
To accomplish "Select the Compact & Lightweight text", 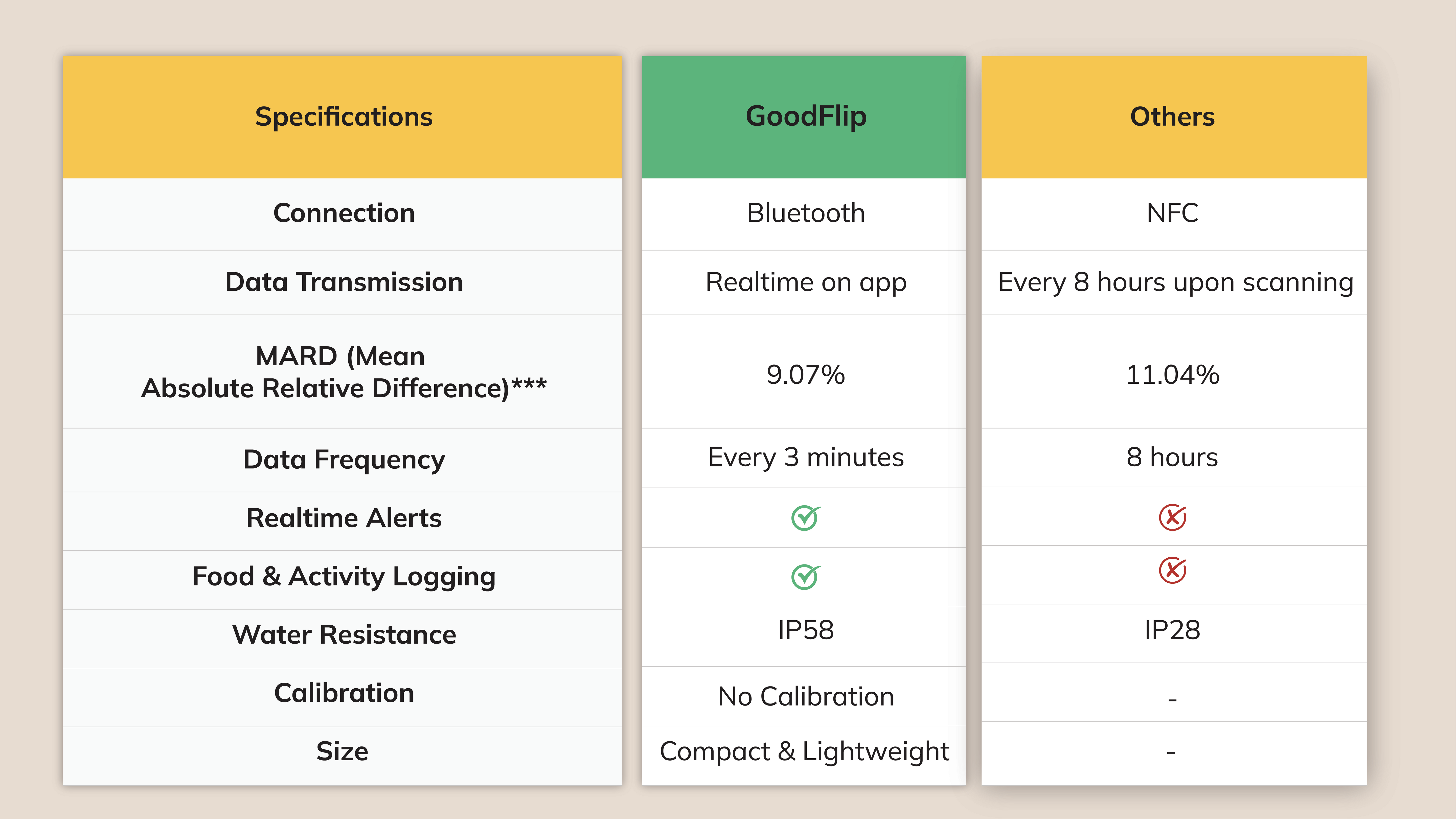I will [804, 752].
